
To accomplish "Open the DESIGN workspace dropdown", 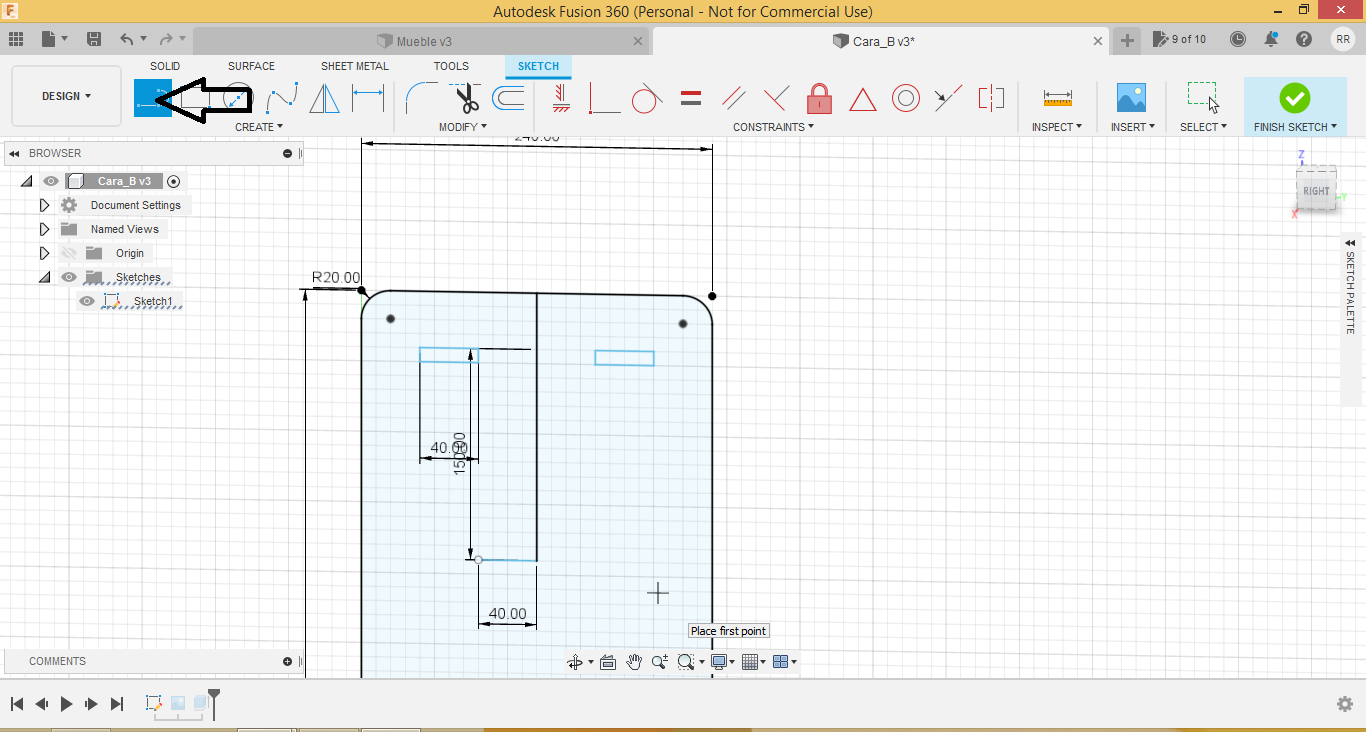I will [66, 96].
